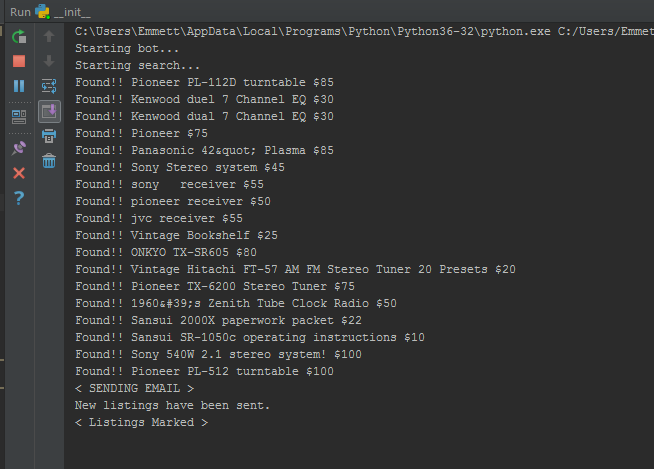Click the Run tool window label
654x469 pixels.
coord(20,11)
